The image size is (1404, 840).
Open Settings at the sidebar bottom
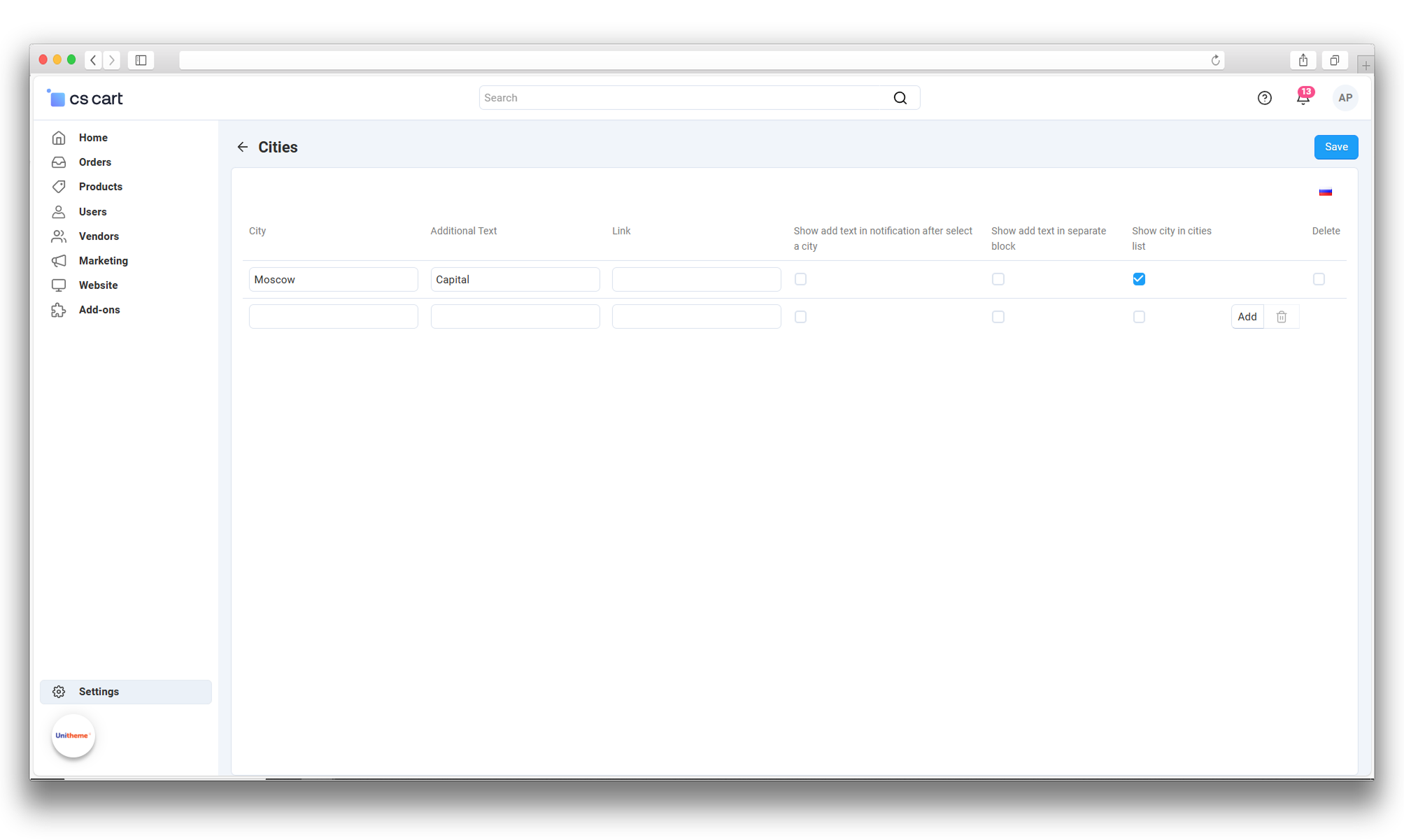click(99, 692)
